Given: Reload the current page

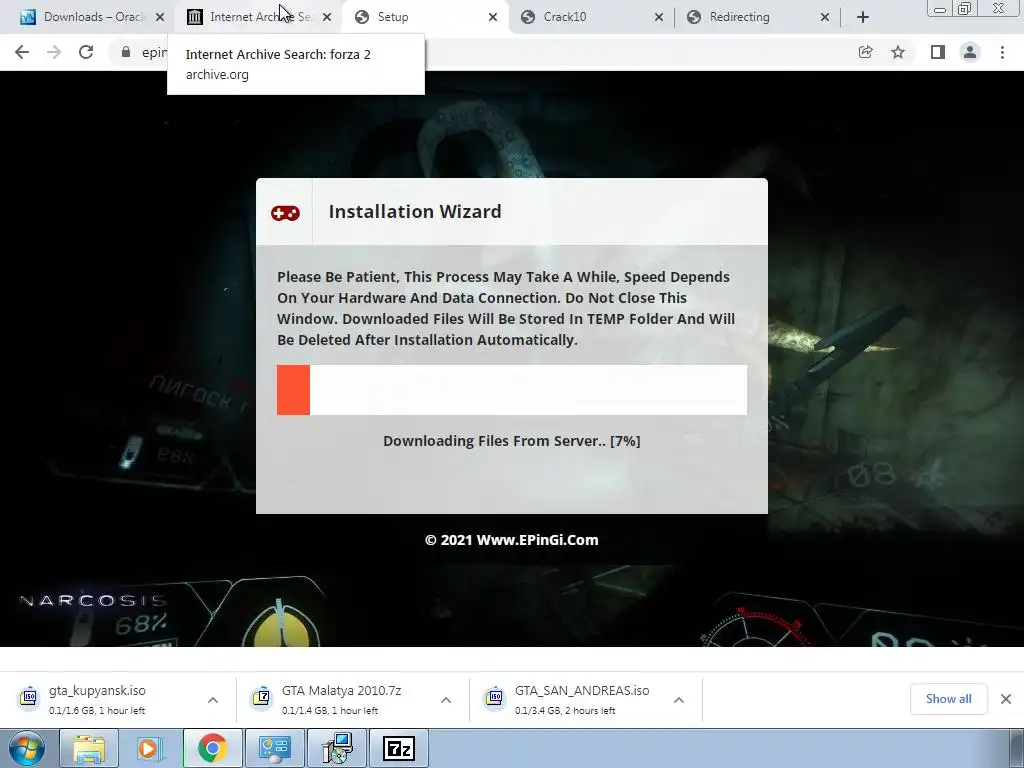Looking at the screenshot, I should [86, 52].
